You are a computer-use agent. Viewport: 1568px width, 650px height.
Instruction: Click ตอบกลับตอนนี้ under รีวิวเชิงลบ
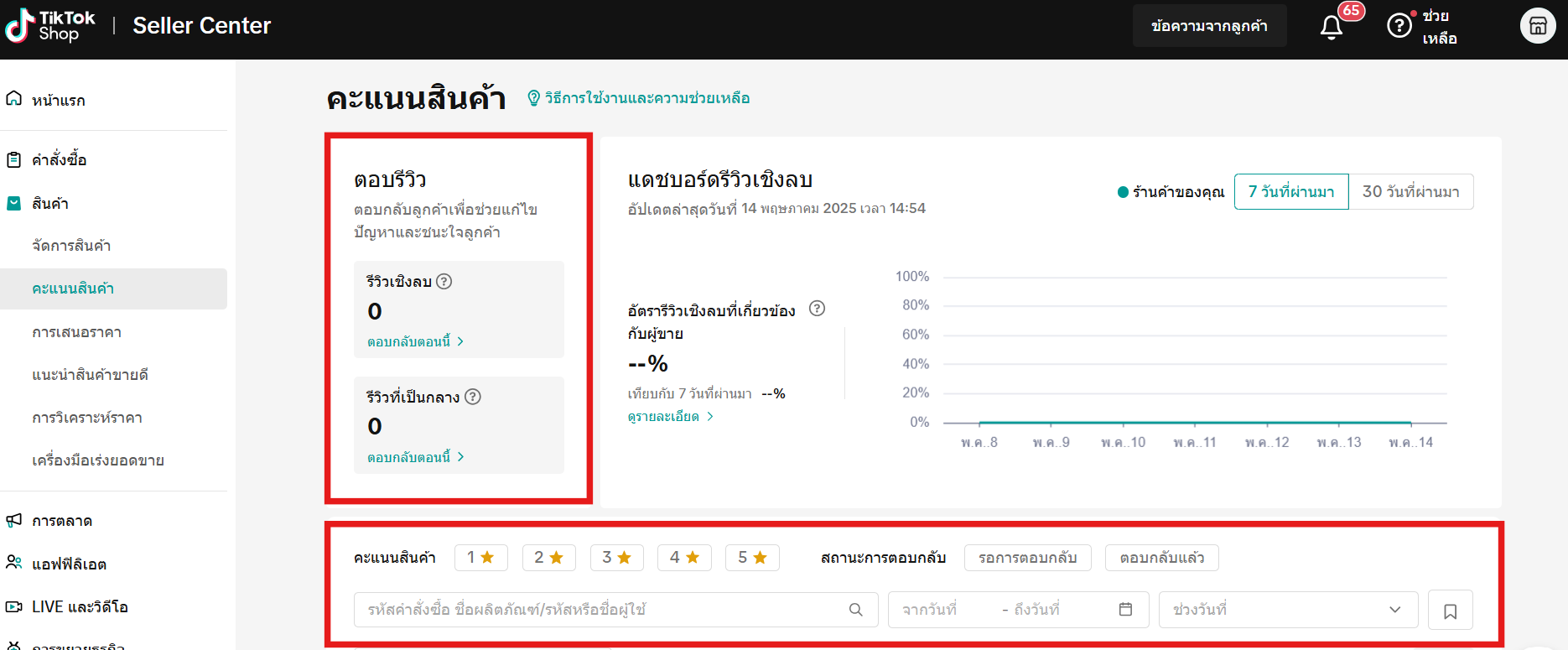tap(415, 341)
